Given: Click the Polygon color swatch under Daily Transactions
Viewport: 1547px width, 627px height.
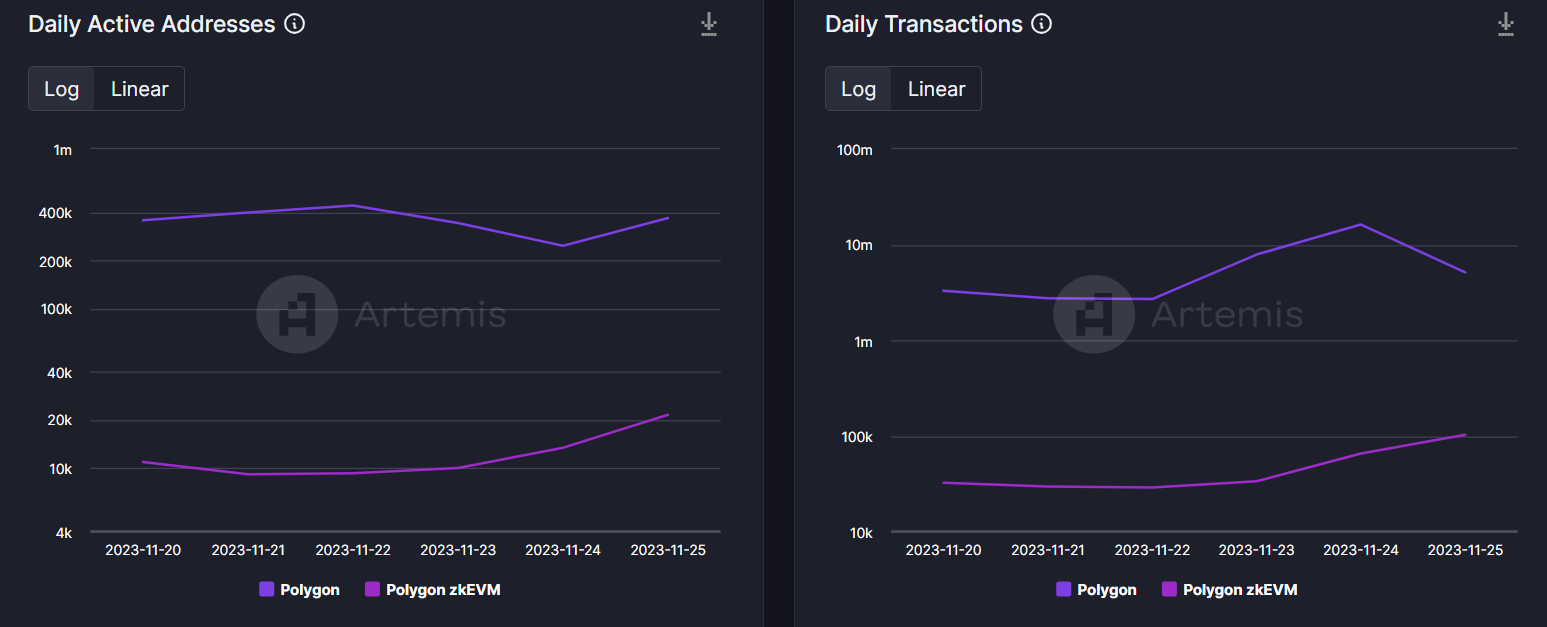Looking at the screenshot, I should coord(1064,589).
